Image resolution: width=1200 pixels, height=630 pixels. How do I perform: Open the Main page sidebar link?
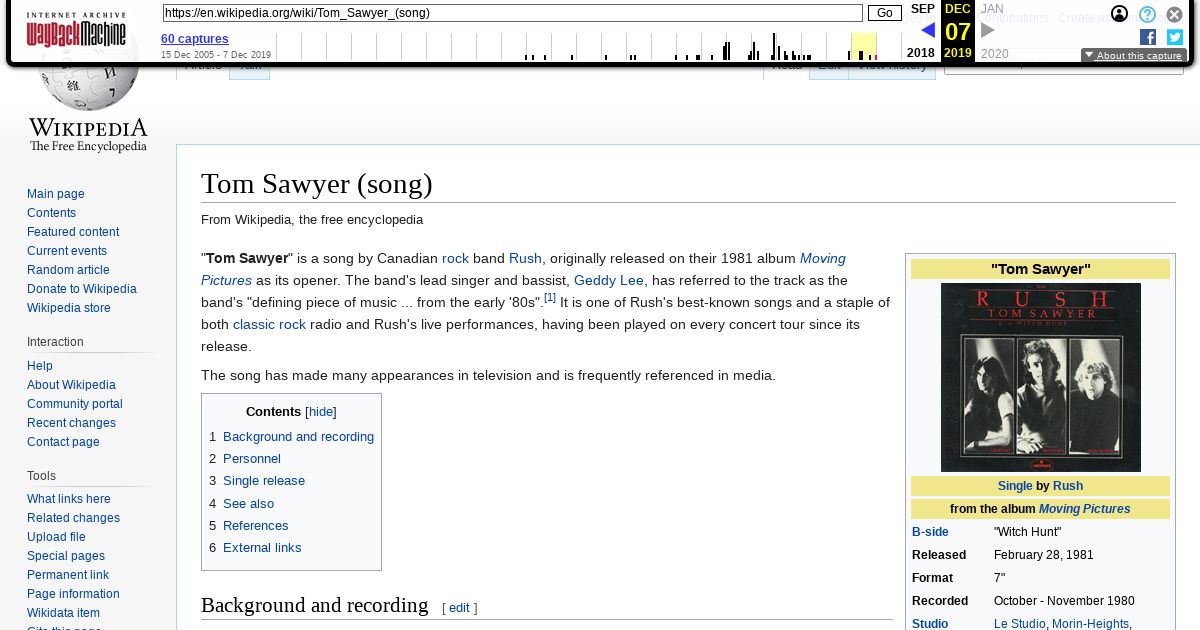(56, 194)
